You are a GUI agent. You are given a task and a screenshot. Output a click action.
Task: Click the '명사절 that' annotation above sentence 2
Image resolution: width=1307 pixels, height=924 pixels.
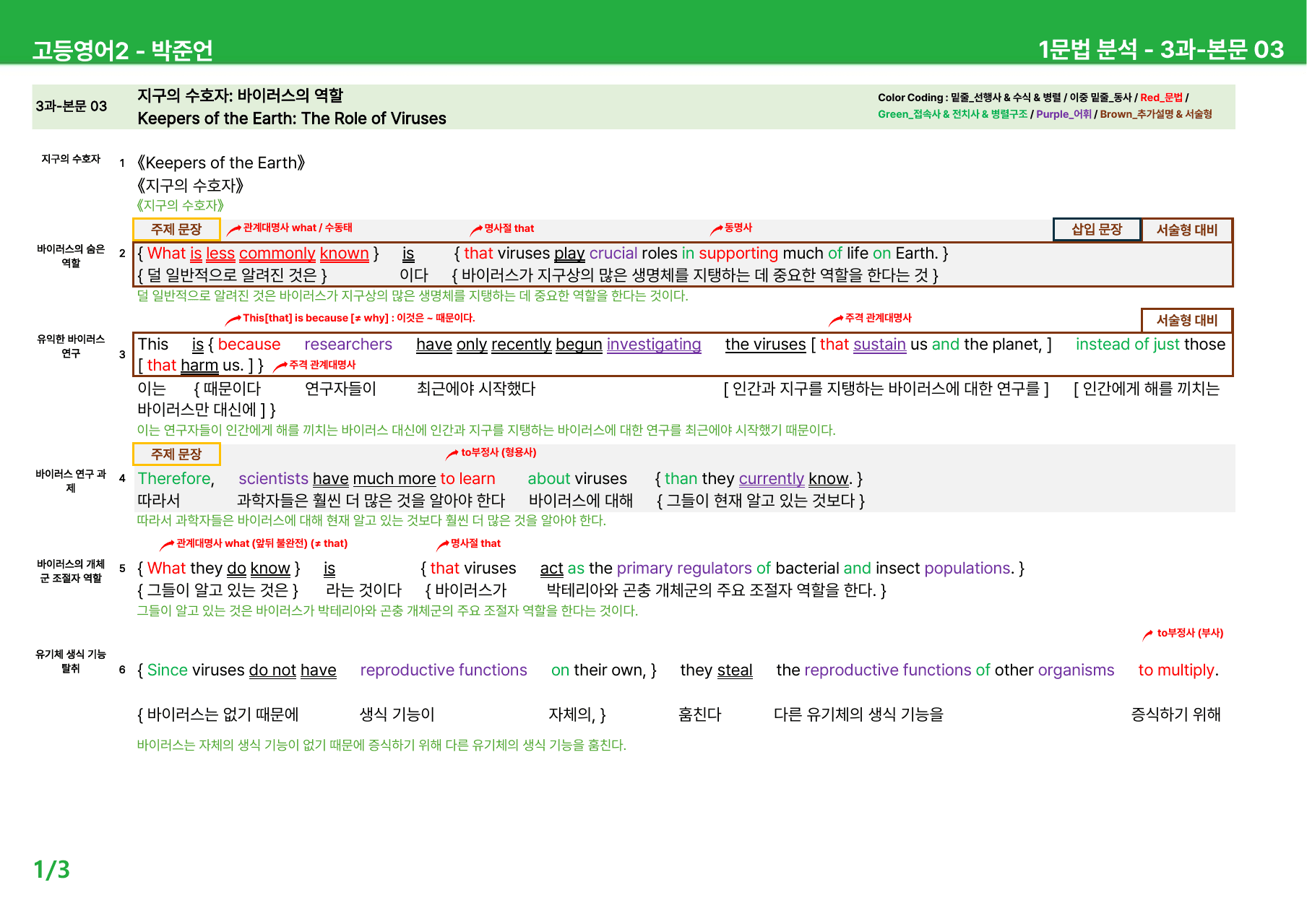click(x=509, y=228)
